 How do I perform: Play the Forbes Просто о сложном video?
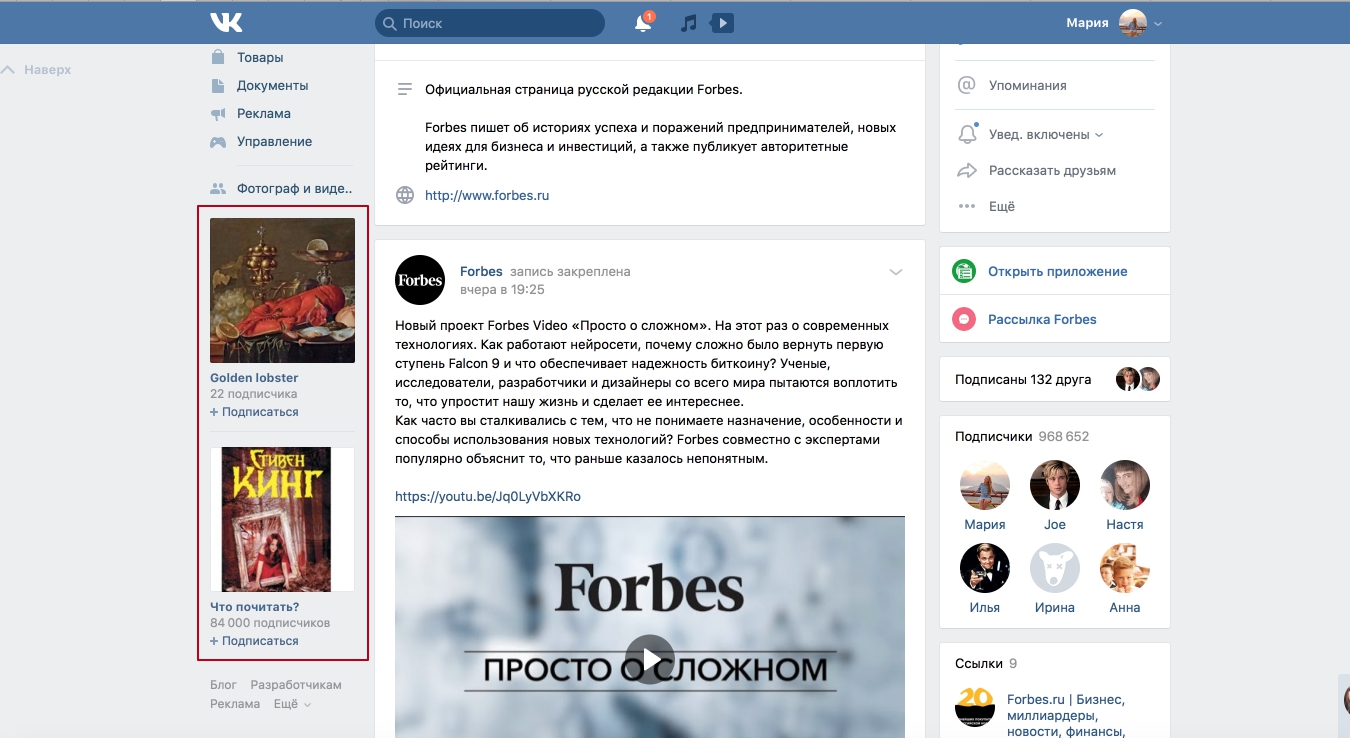pos(650,660)
